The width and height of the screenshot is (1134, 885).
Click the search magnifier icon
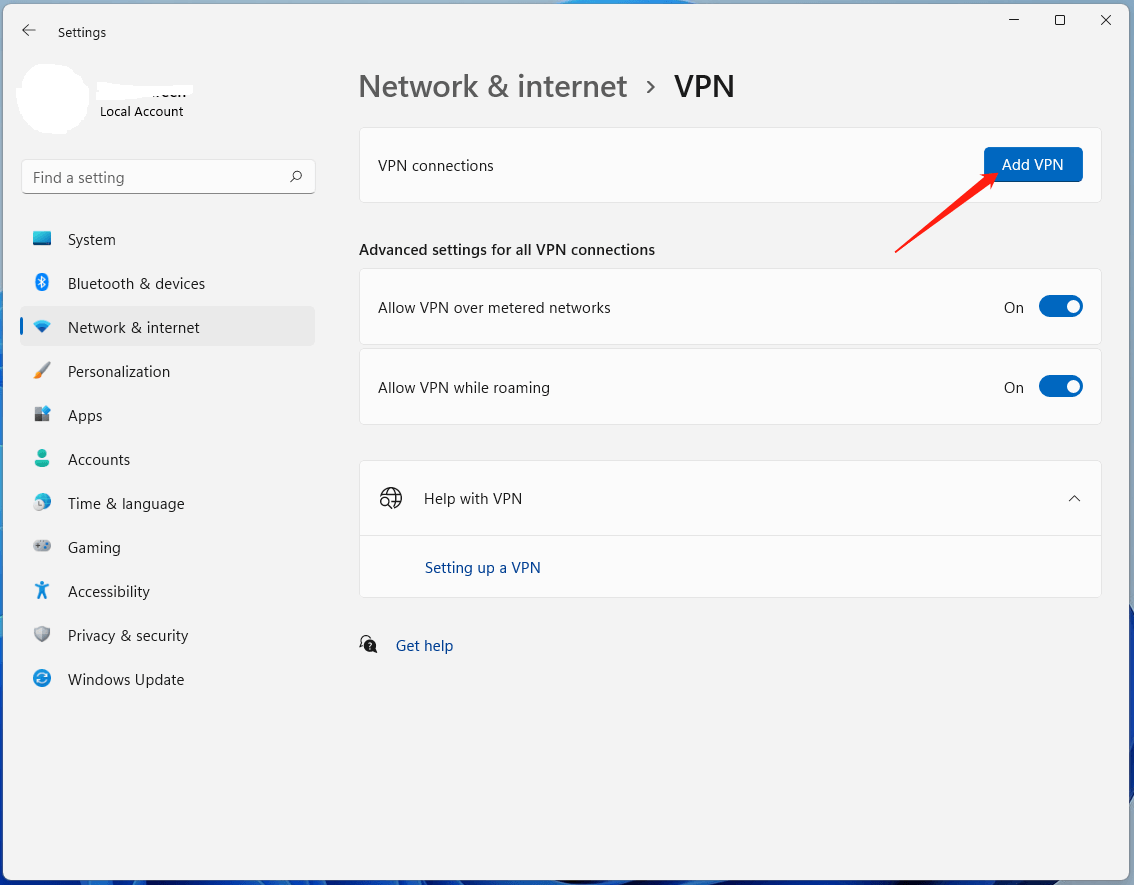pyautogui.click(x=296, y=176)
